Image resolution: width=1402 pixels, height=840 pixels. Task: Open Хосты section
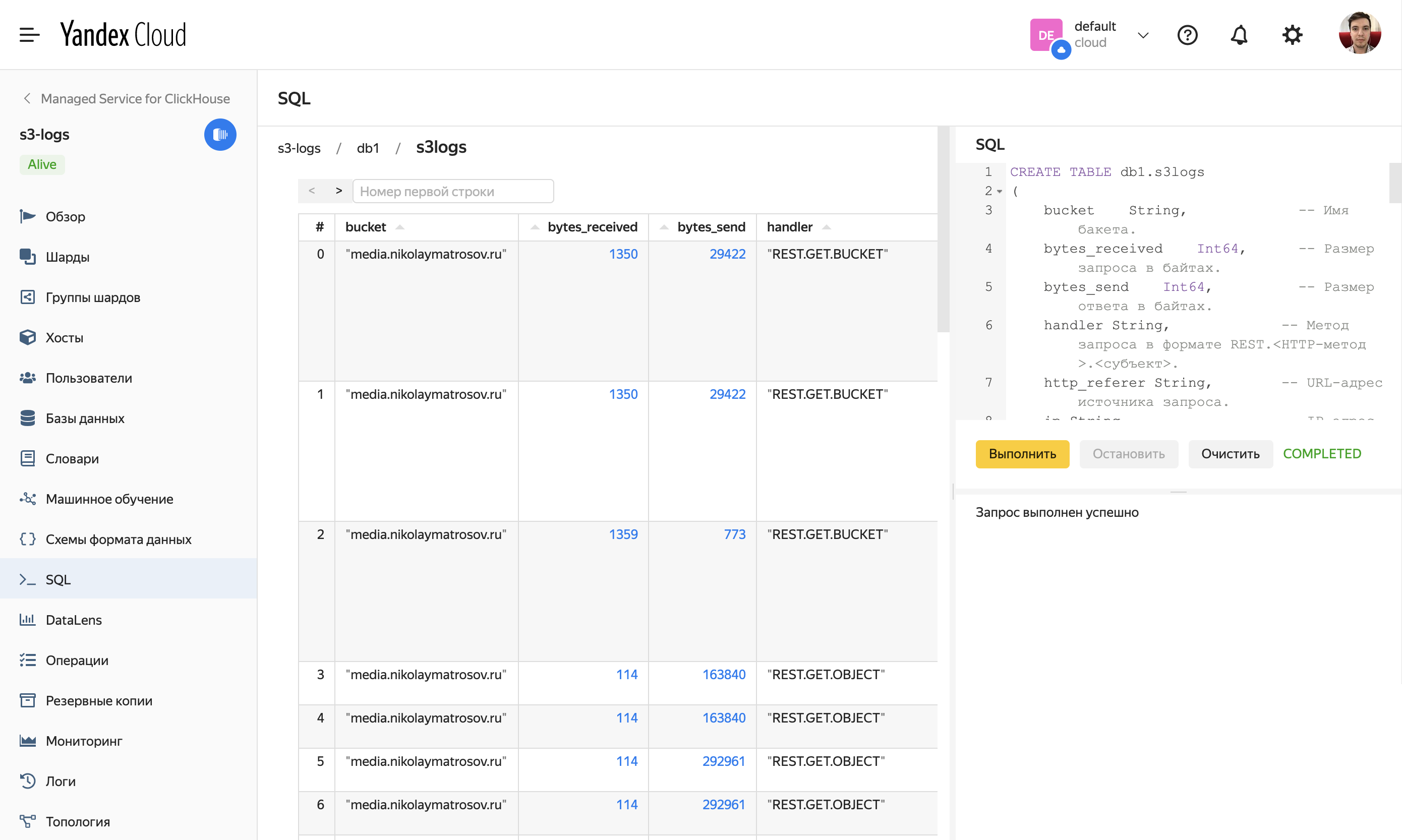[x=128, y=338]
